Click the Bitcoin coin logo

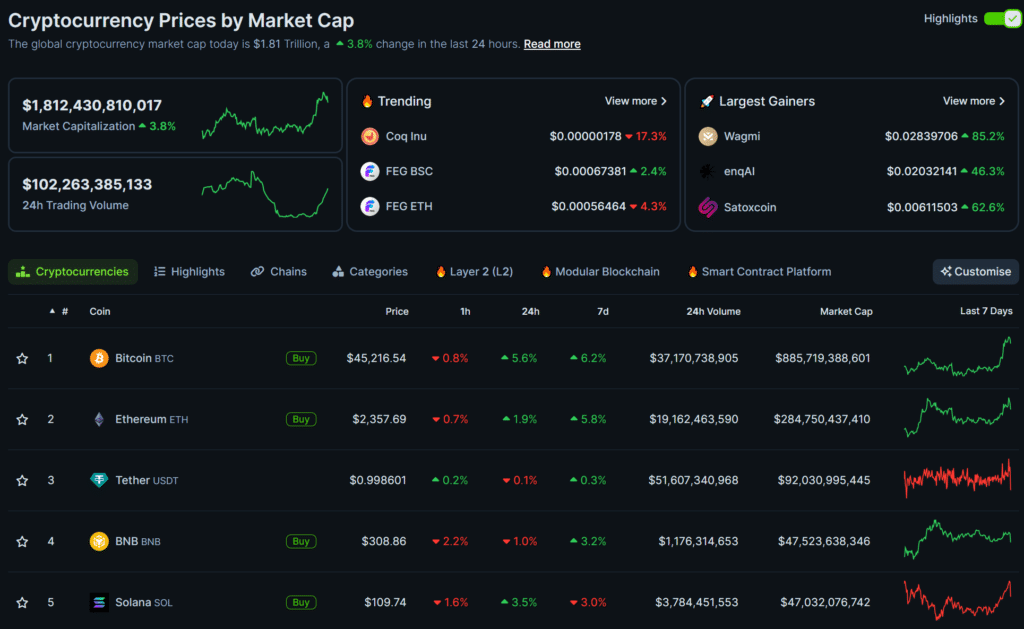click(x=99, y=358)
